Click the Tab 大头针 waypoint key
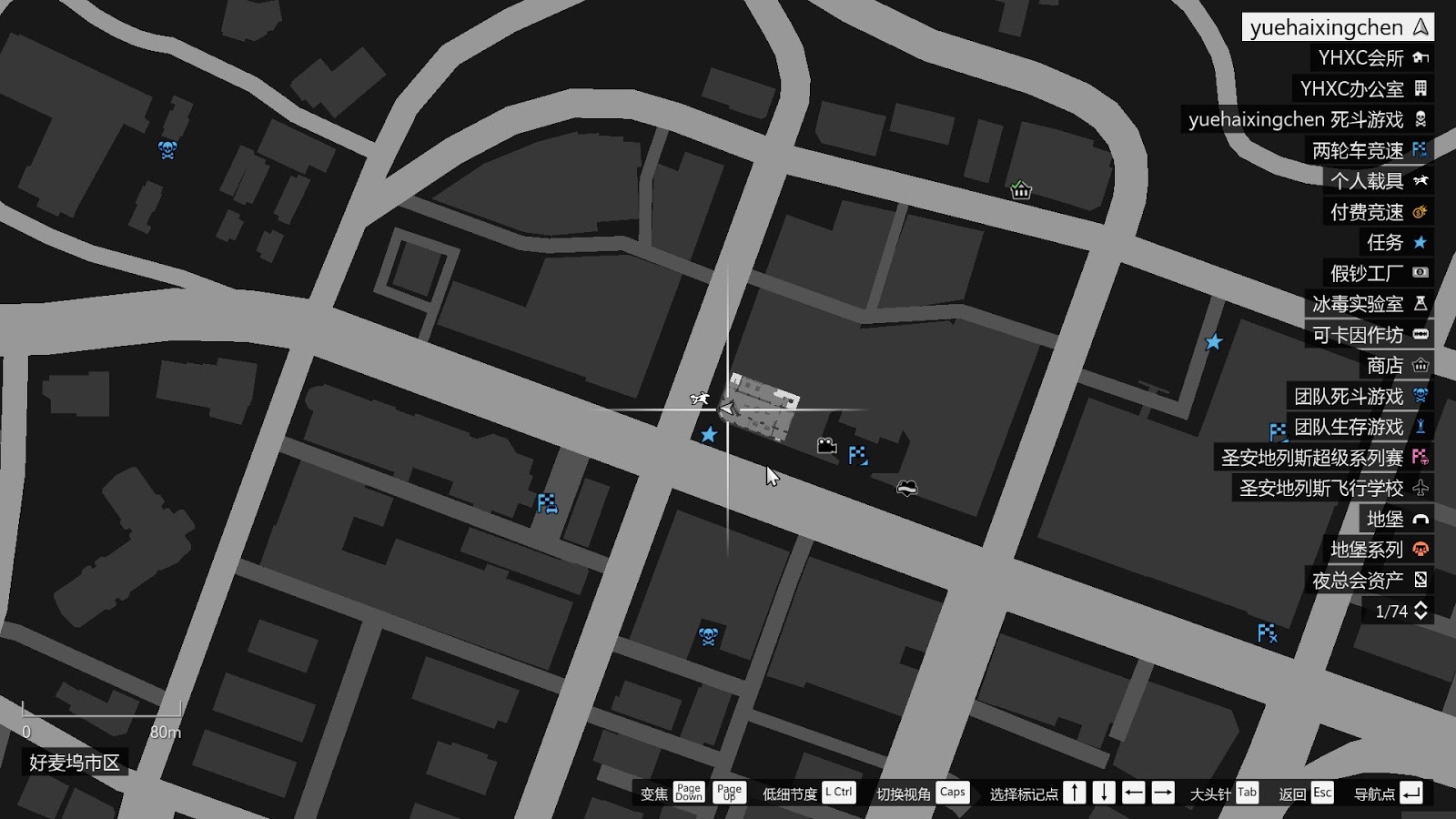The height and width of the screenshot is (819, 1456). [x=1247, y=793]
